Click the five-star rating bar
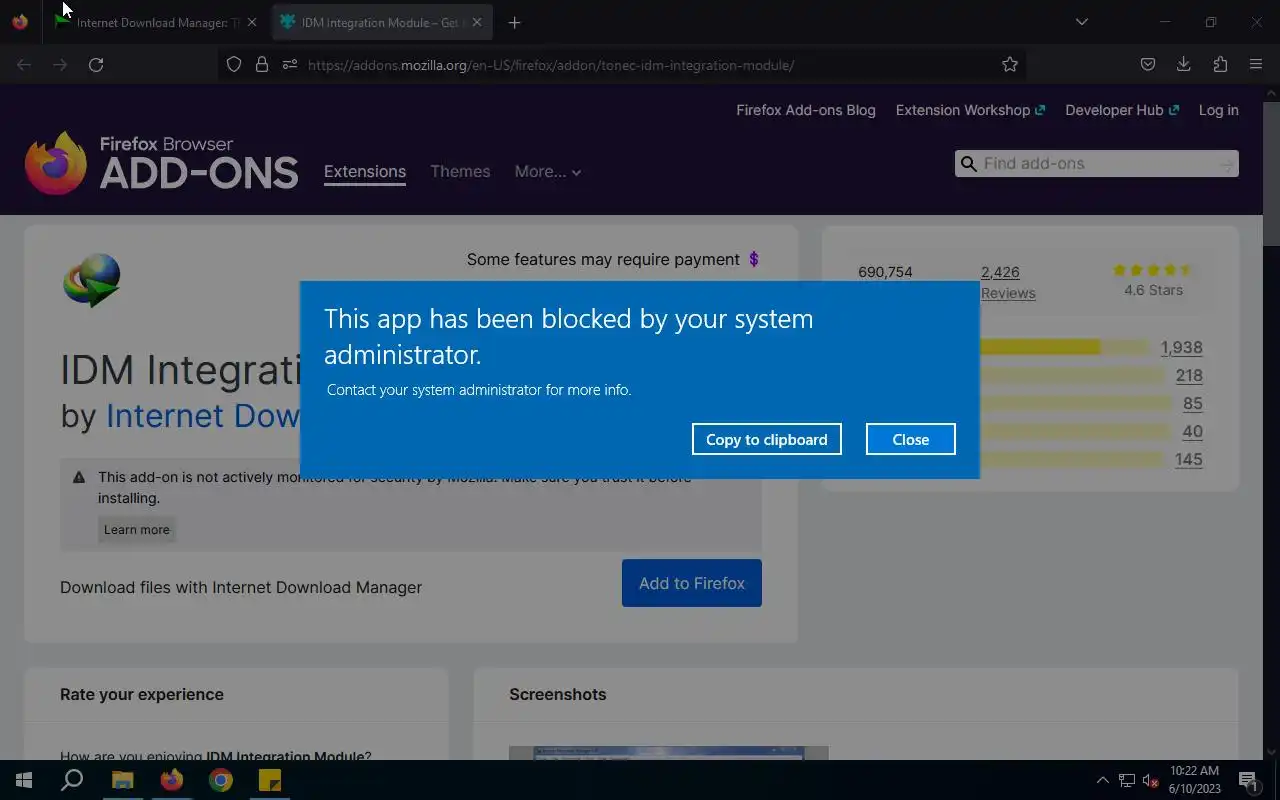The height and width of the screenshot is (800, 1280). click(x=1064, y=347)
